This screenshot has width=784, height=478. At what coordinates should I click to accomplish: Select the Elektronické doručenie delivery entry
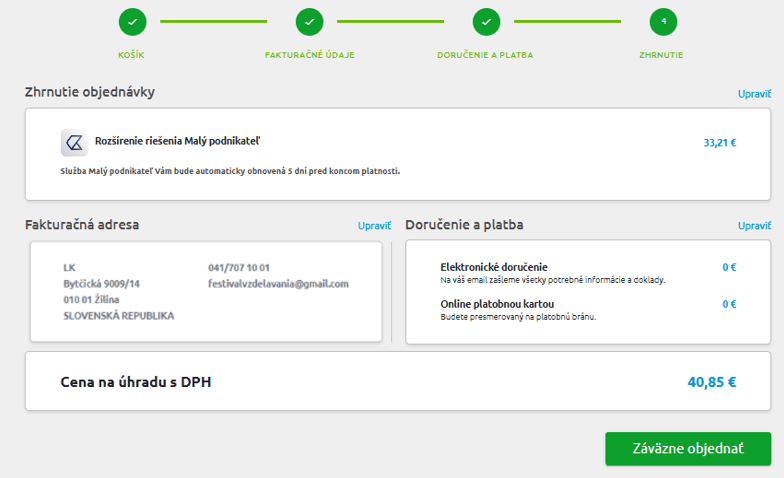[x=493, y=267]
